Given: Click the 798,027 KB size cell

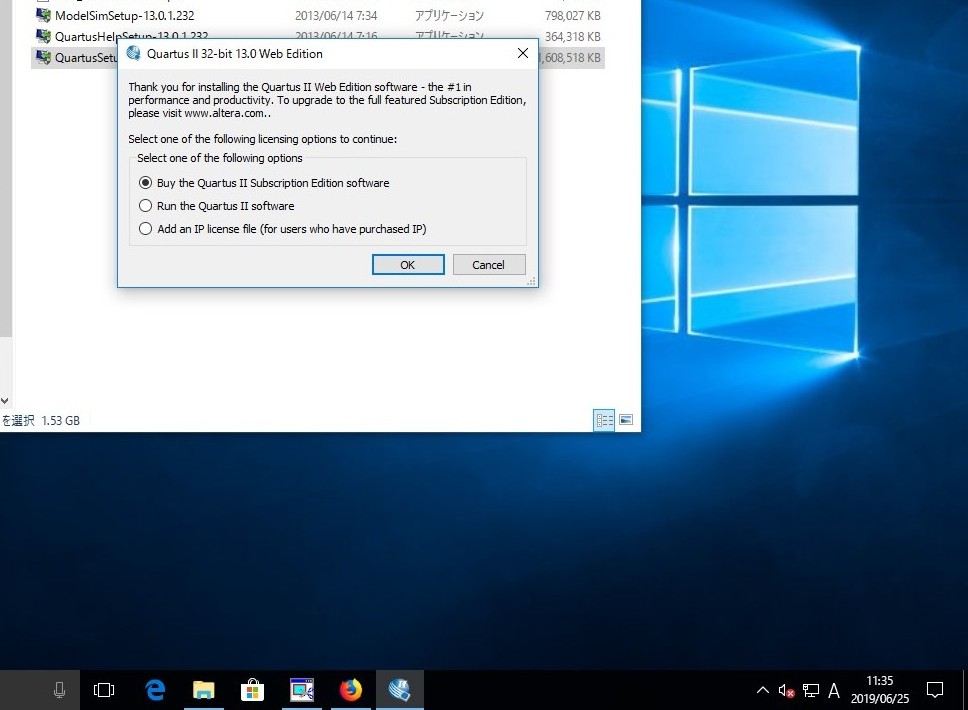Looking at the screenshot, I should [573, 15].
